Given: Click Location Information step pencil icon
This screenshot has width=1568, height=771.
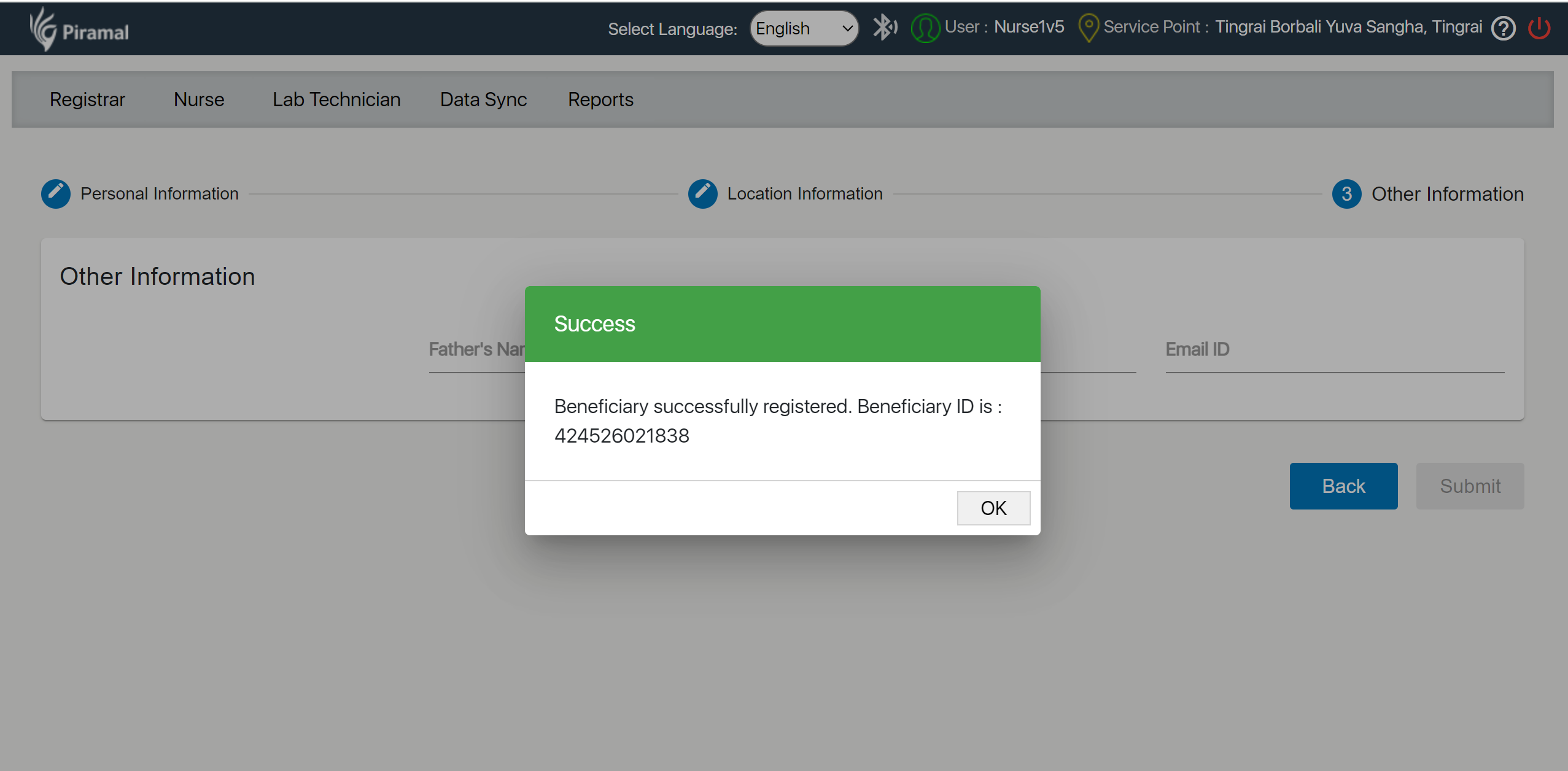Looking at the screenshot, I should pyautogui.click(x=702, y=194).
